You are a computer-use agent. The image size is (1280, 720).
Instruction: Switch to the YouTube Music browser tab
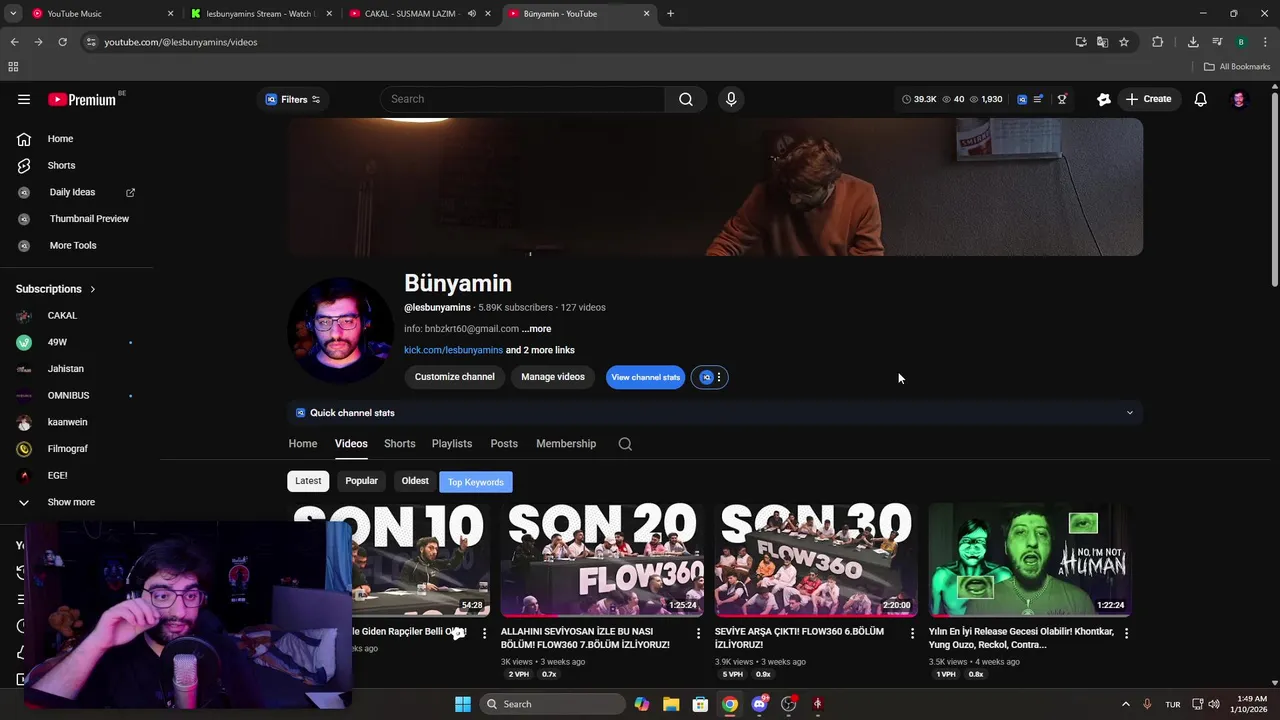(x=100, y=14)
